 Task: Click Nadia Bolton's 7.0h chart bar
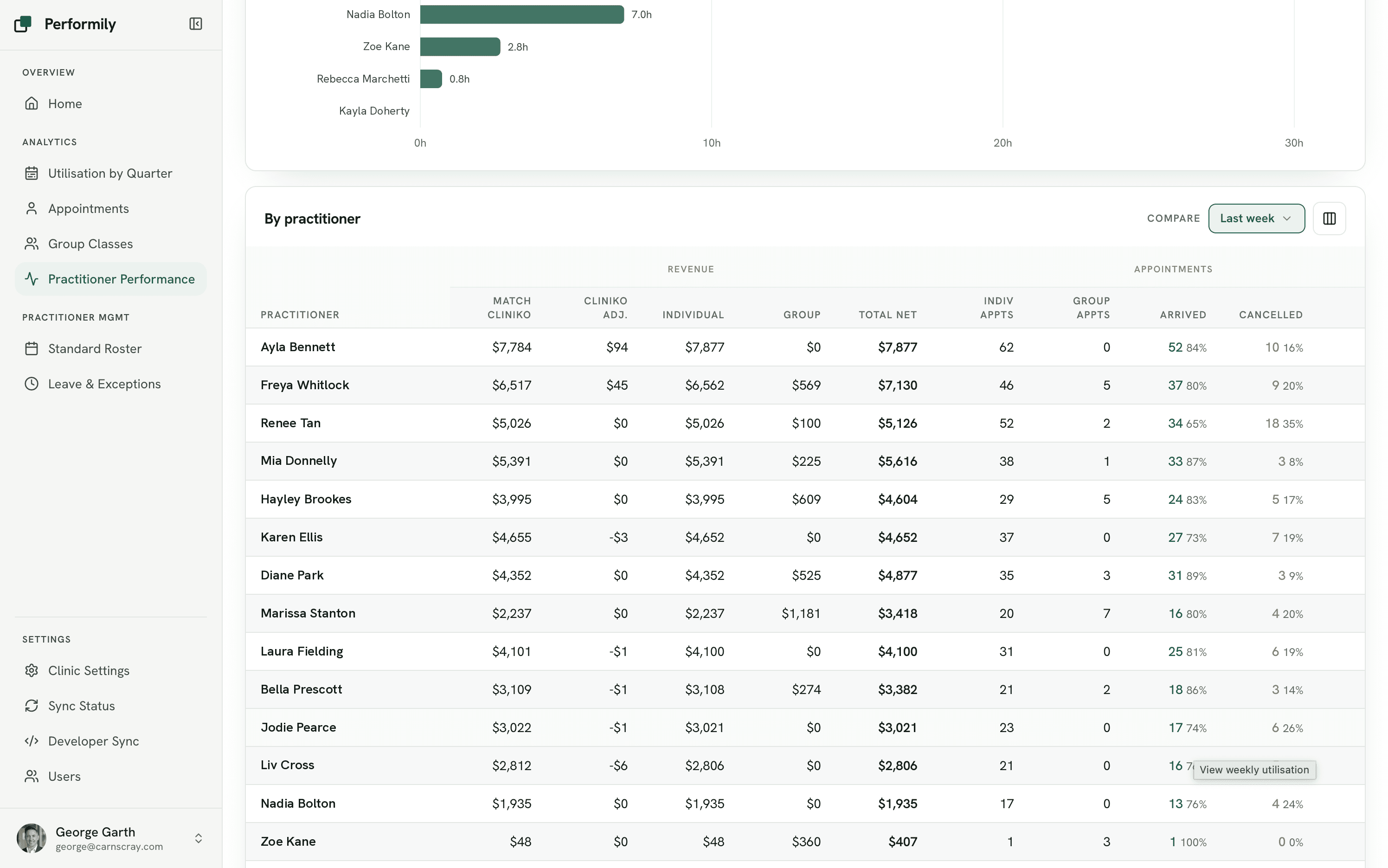[x=522, y=14]
